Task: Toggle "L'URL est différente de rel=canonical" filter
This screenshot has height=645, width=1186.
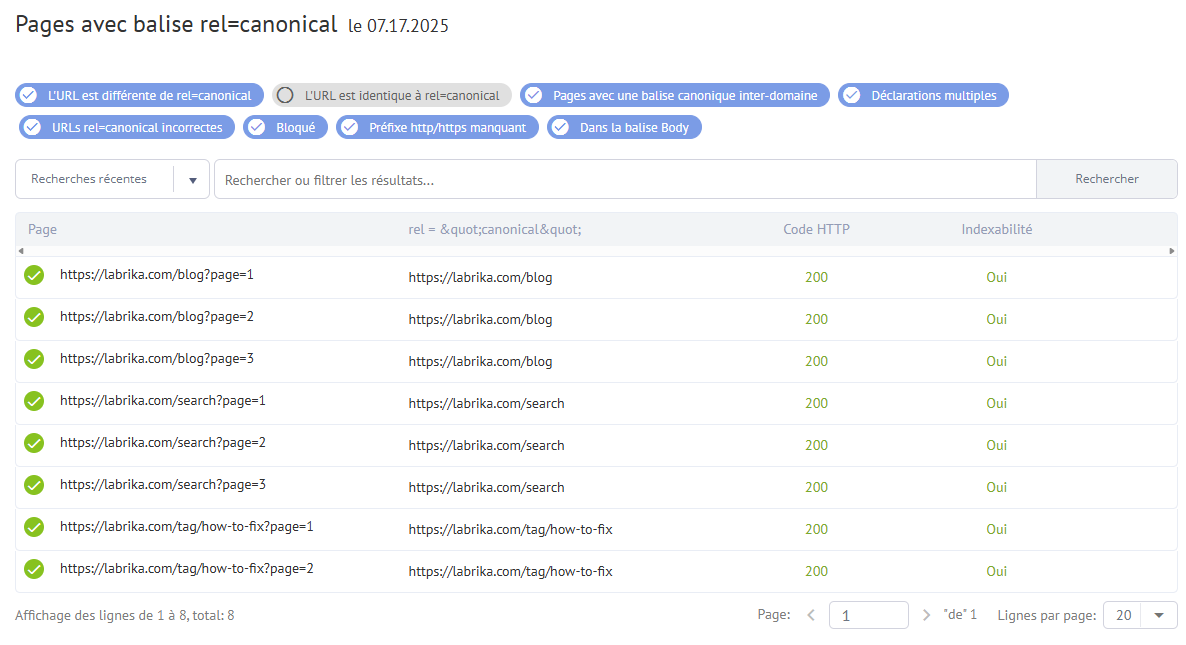Action: click(x=139, y=95)
